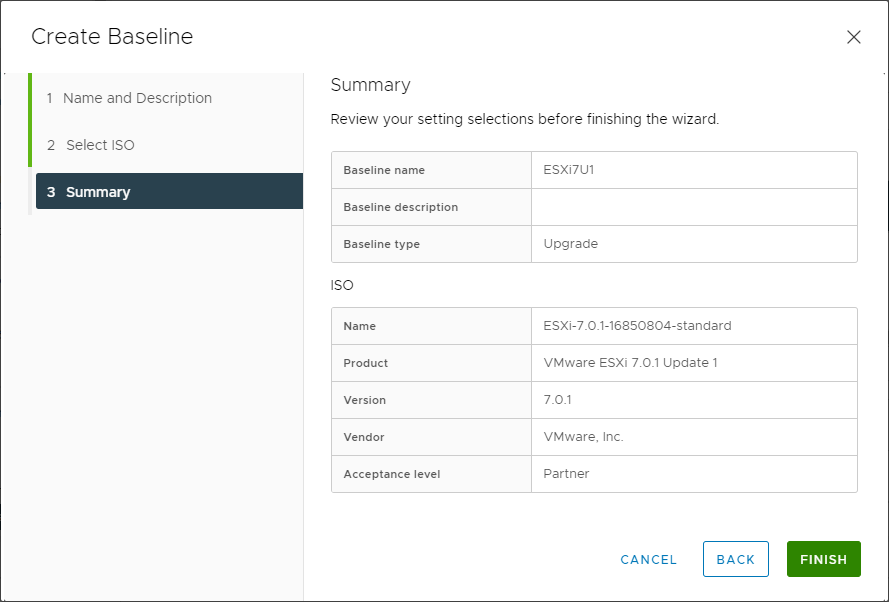Click product value VMware ESXi 7.0.1 Update 1
This screenshot has height=602, width=889.
tap(630, 363)
